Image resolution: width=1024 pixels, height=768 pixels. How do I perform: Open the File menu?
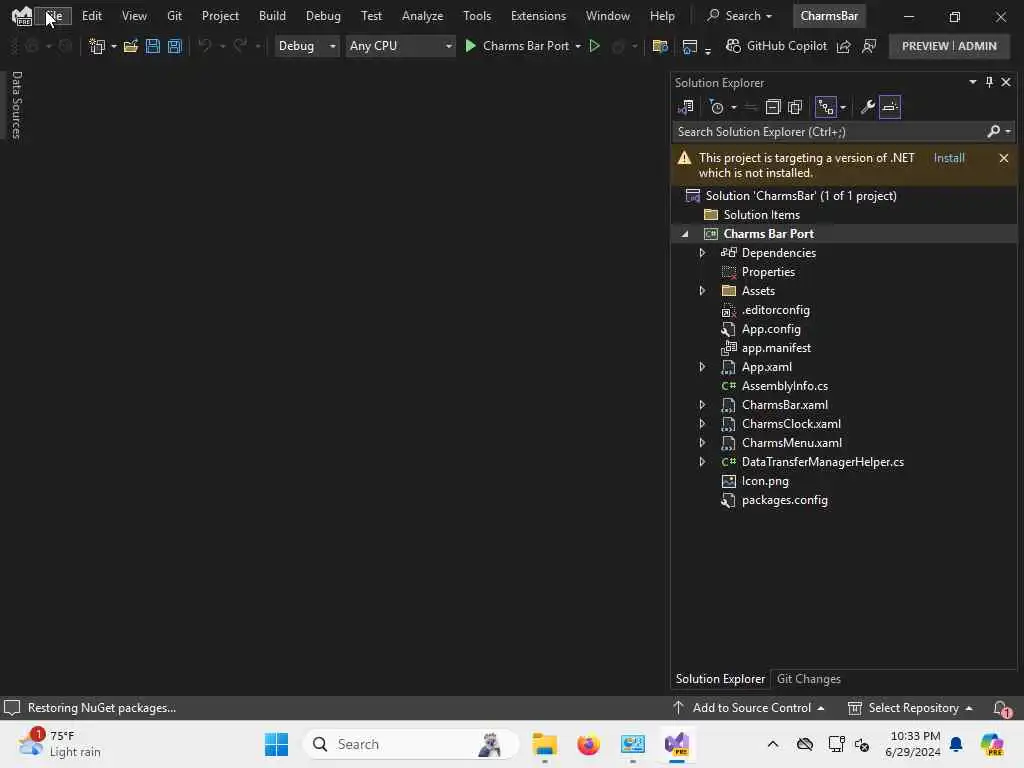[54, 16]
